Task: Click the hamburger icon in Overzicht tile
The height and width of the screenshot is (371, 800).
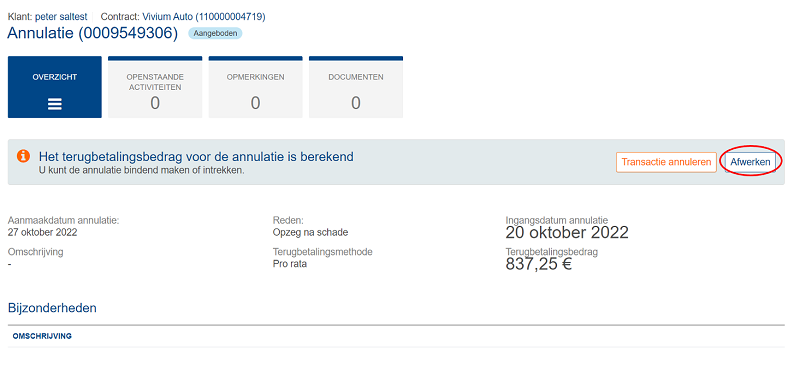Action: click(x=55, y=104)
